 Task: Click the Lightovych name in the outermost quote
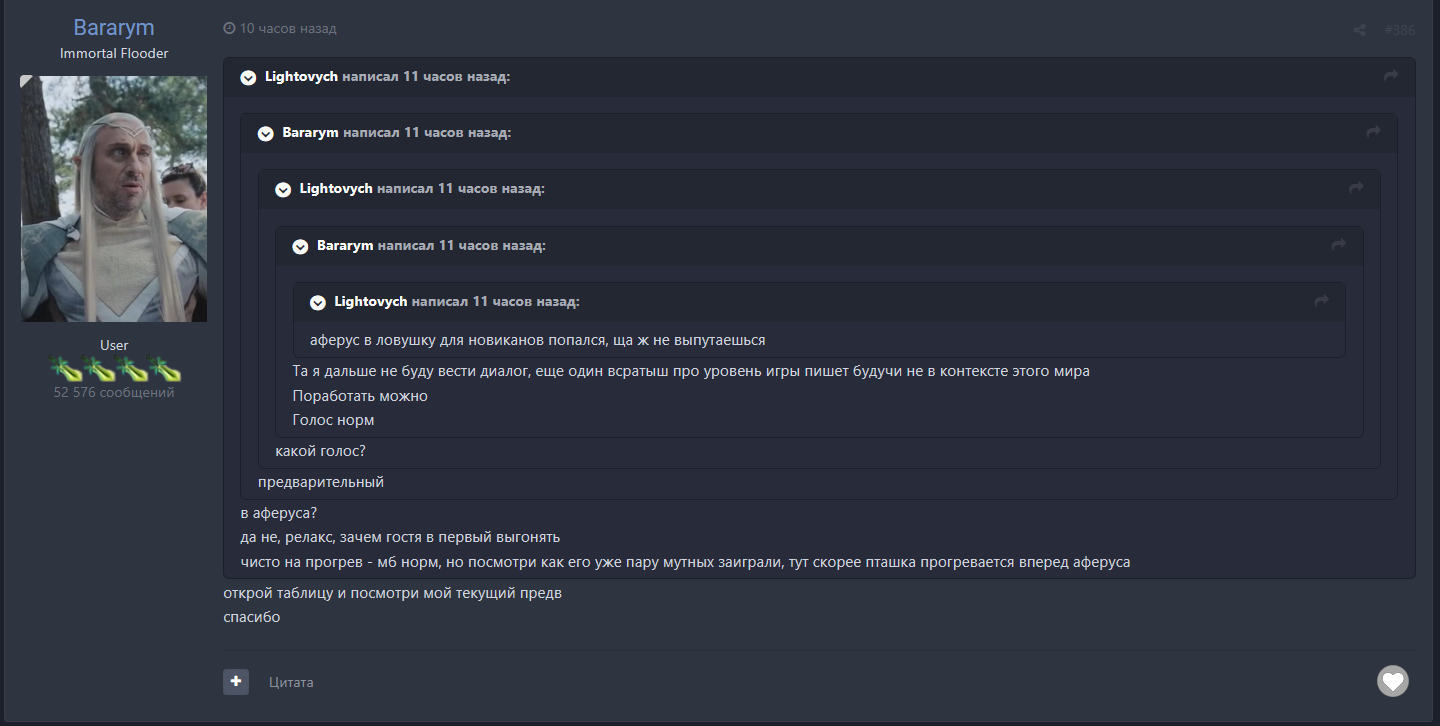(x=301, y=77)
